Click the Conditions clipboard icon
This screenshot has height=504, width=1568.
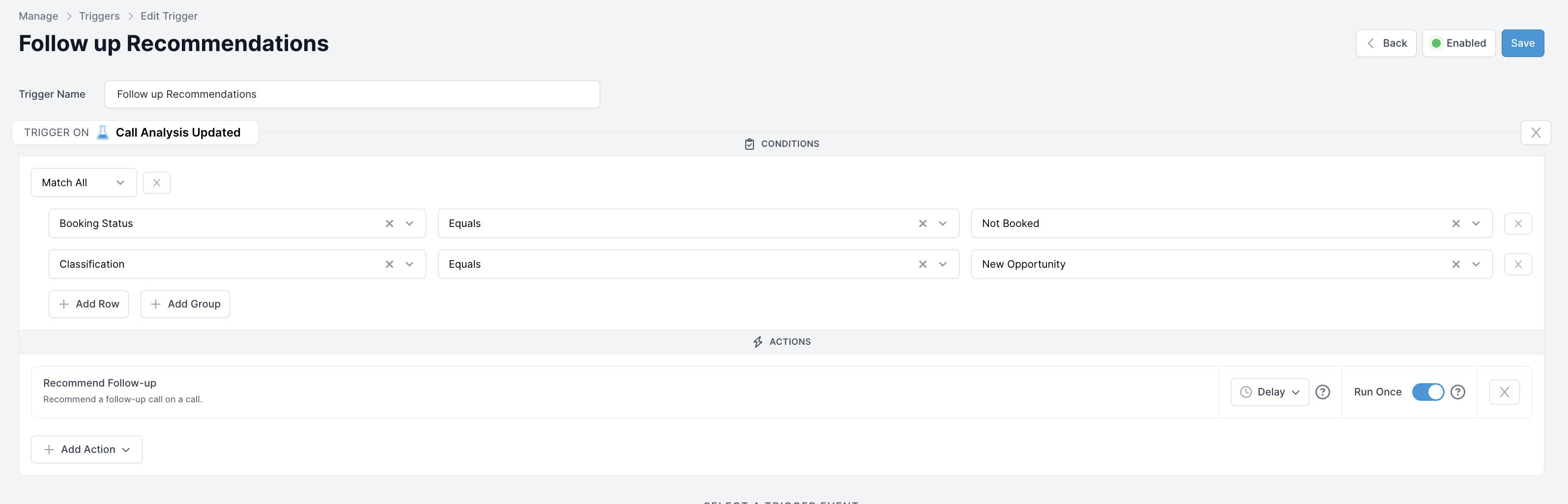749,144
